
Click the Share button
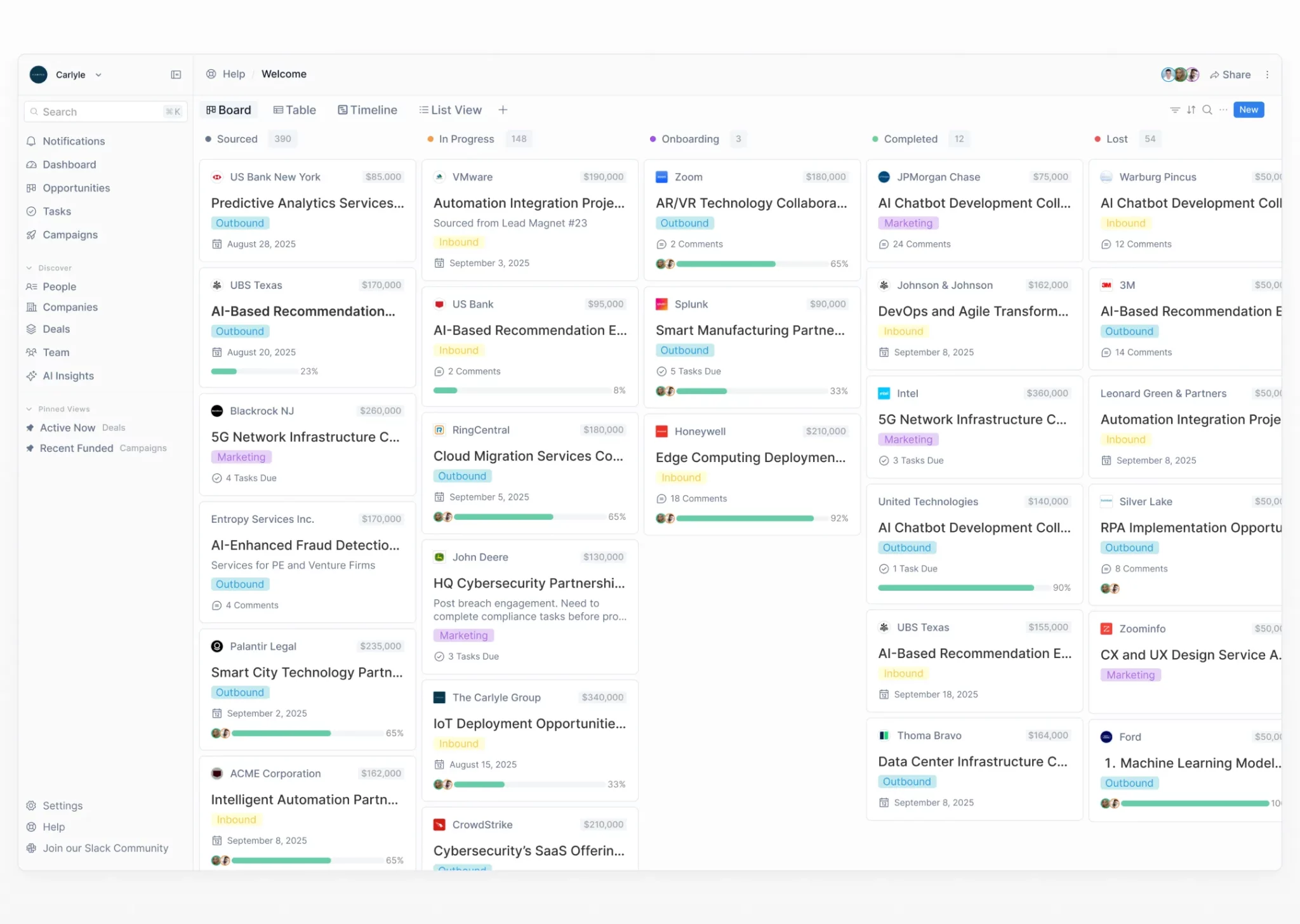[x=1229, y=73]
